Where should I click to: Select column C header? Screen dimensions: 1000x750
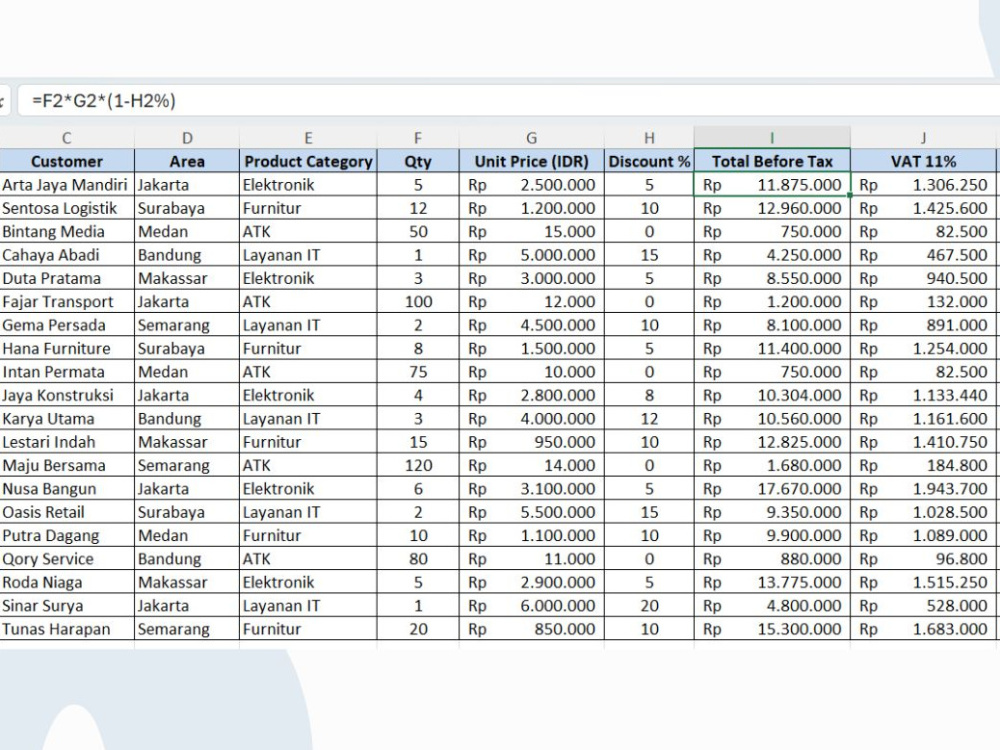tap(67, 138)
